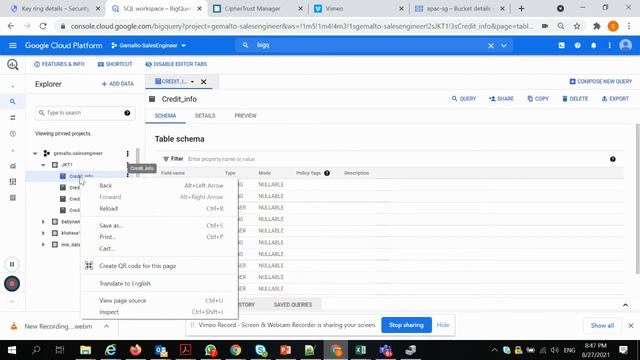Open the header three-dot settings menu

[609, 45]
